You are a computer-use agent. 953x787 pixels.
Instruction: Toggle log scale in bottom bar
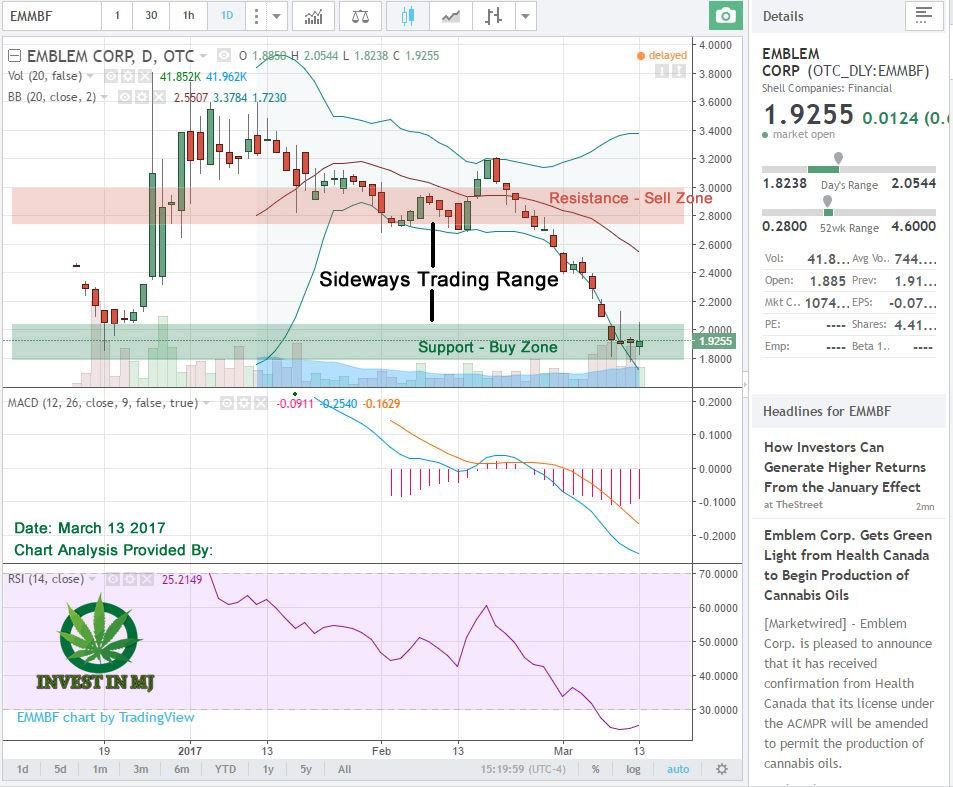pyautogui.click(x=633, y=769)
